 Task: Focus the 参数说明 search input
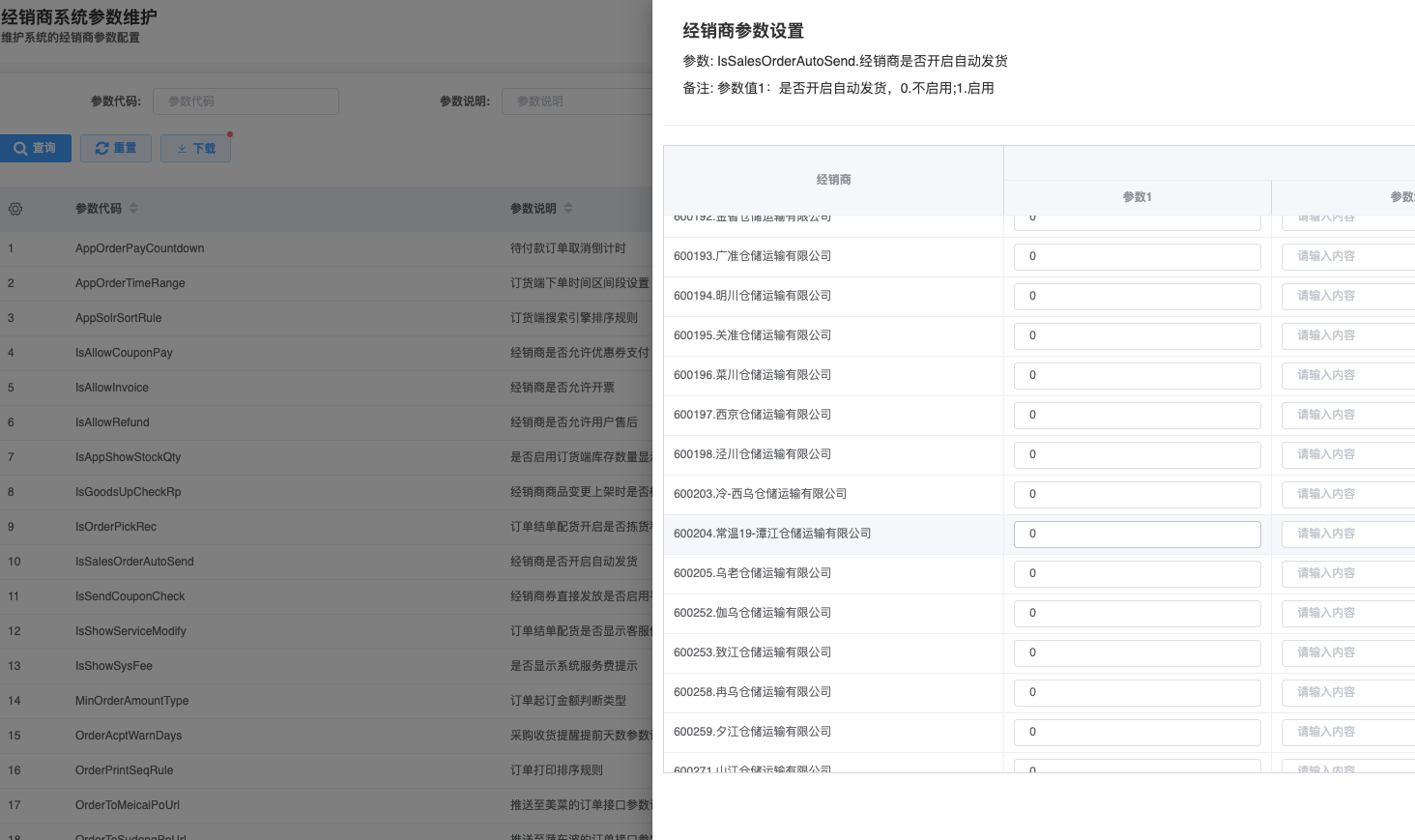(576, 101)
